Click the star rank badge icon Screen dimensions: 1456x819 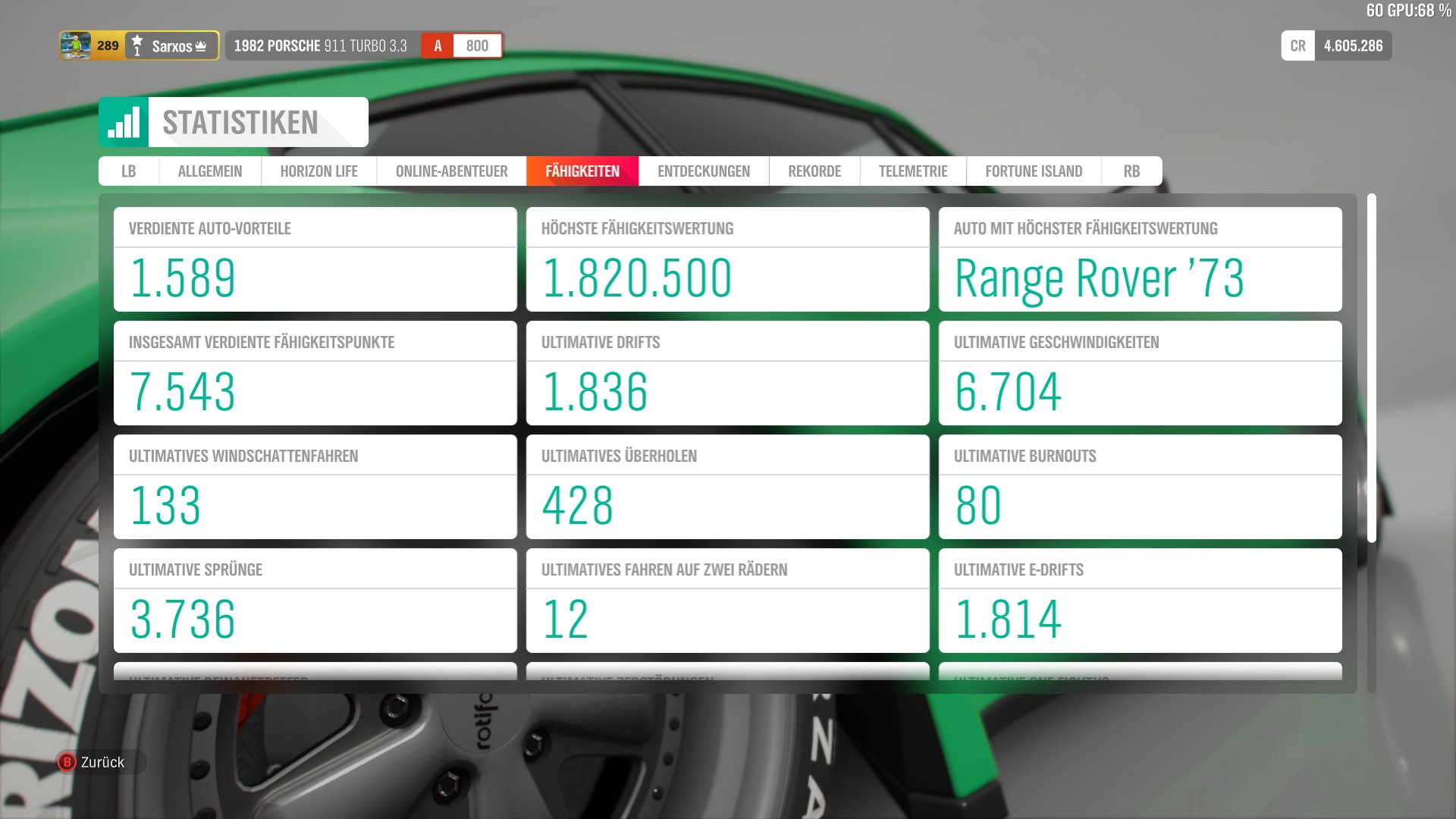[137, 45]
